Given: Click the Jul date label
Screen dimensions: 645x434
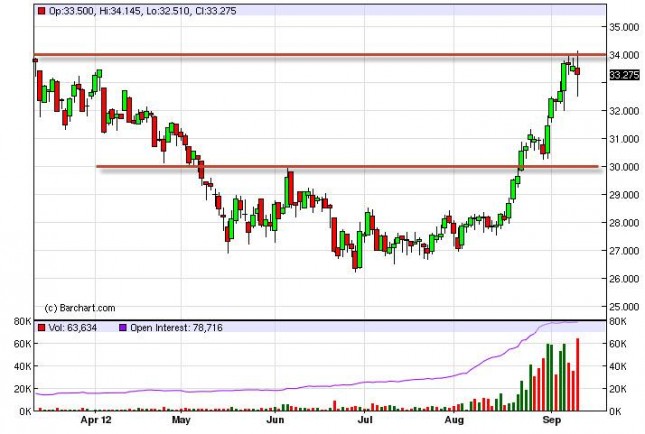Looking at the screenshot, I should [364, 420].
